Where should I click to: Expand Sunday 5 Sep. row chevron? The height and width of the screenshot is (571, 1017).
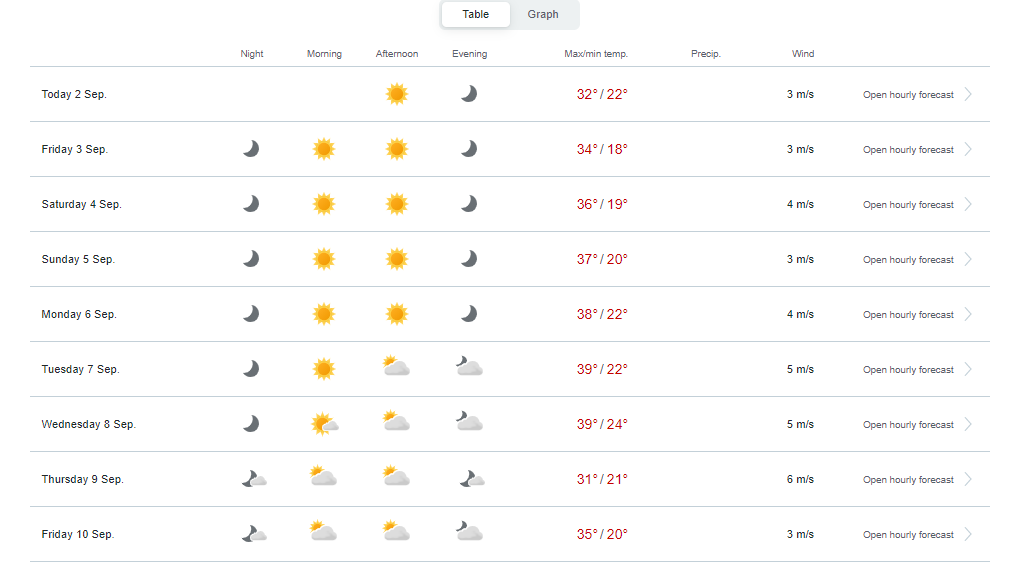(968, 259)
